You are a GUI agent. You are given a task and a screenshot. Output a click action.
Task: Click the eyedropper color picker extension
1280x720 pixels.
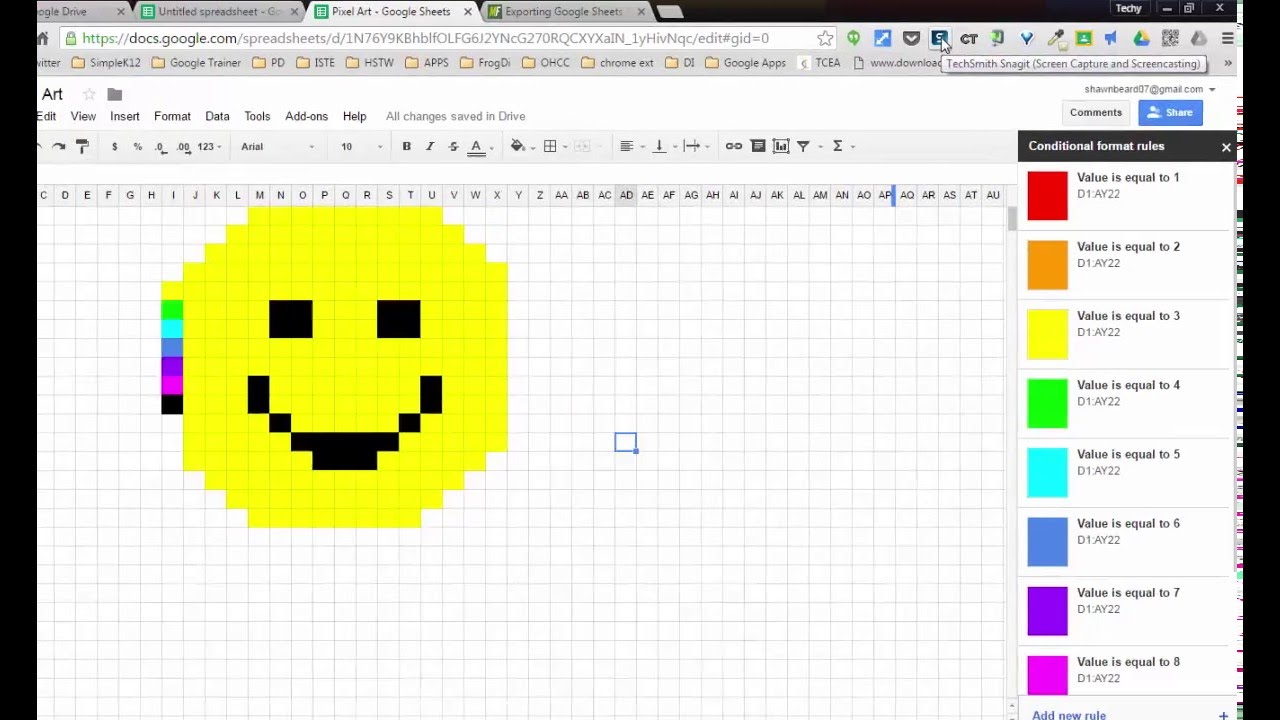point(1055,38)
